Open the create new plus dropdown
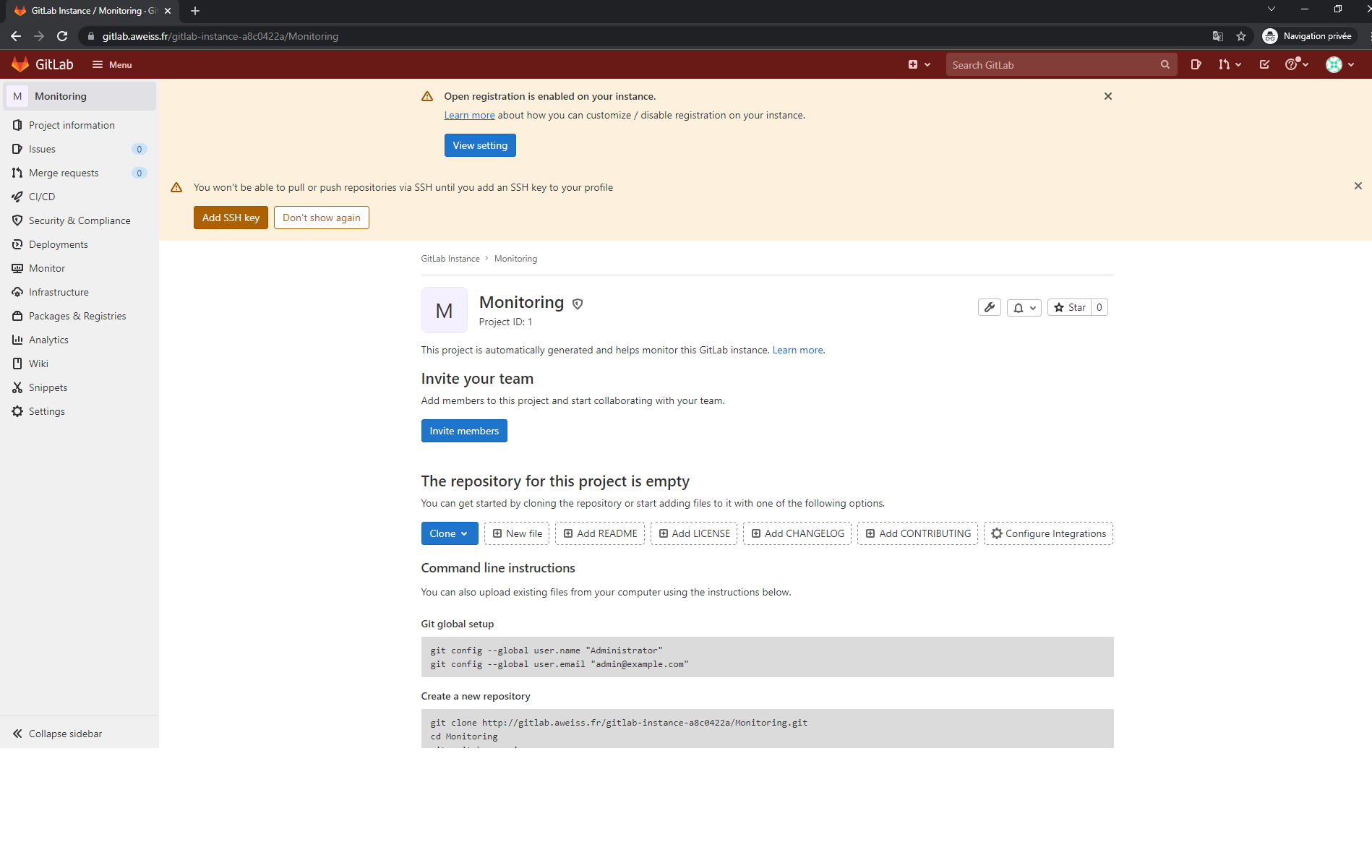1372x868 pixels. pyautogui.click(x=919, y=64)
